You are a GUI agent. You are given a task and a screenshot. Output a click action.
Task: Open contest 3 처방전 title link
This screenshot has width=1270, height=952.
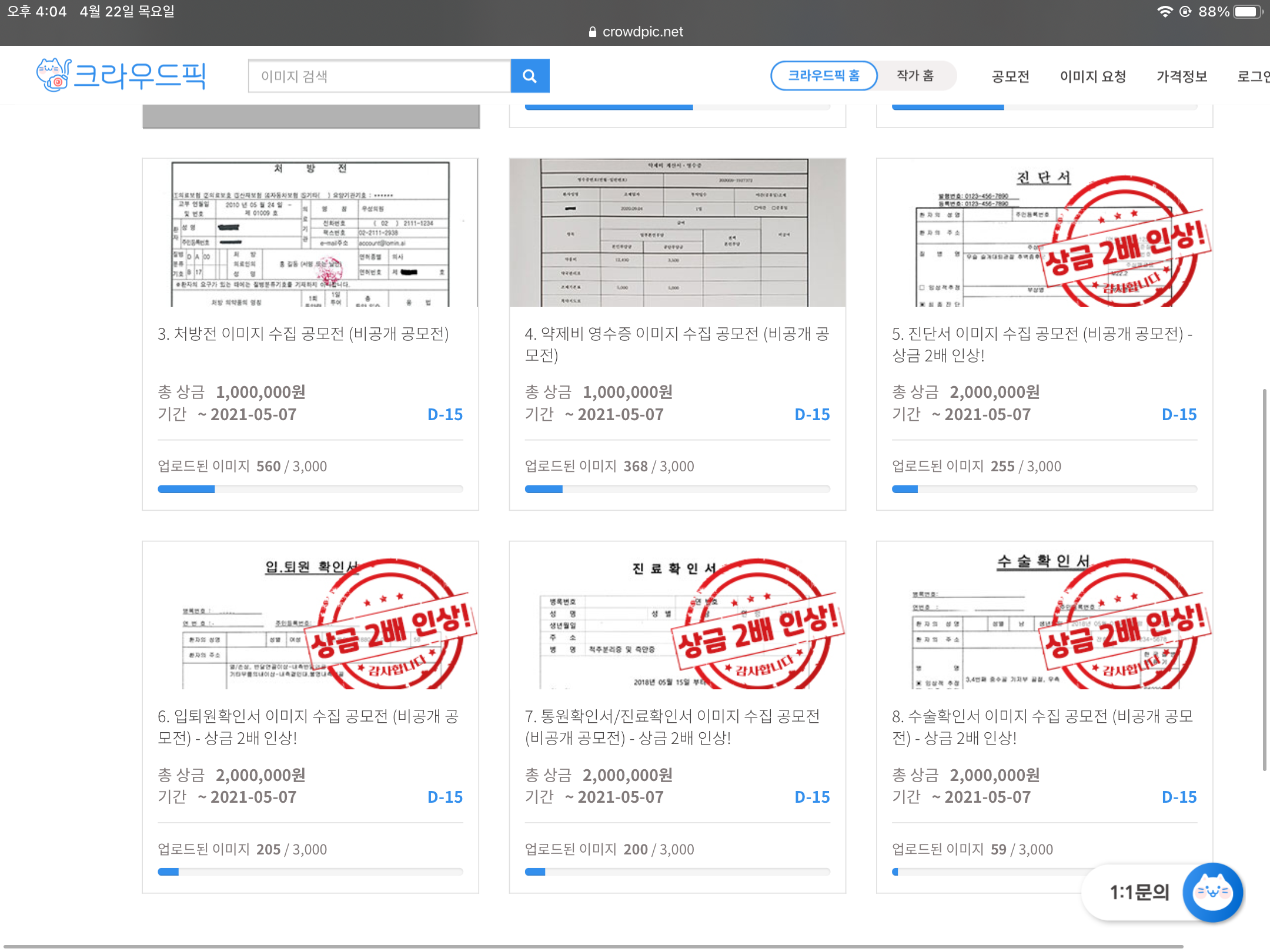(303, 334)
